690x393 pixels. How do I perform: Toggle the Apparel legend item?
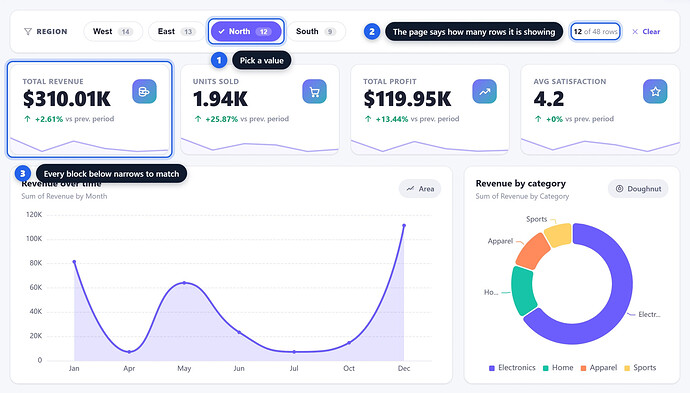[x=599, y=367]
